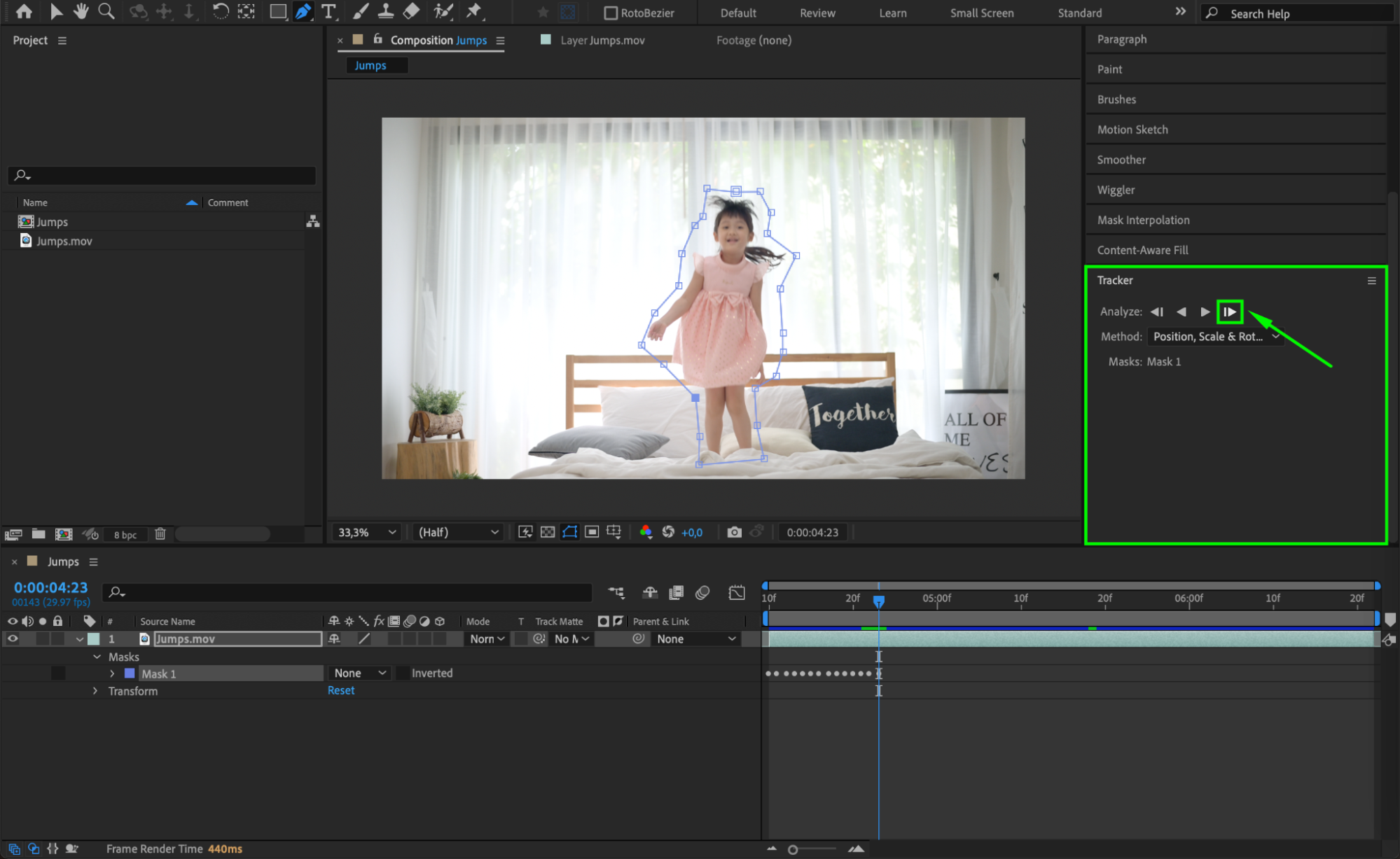Select the Eraser tool
The height and width of the screenshot is (859, 1400).
tap(412, 11)
